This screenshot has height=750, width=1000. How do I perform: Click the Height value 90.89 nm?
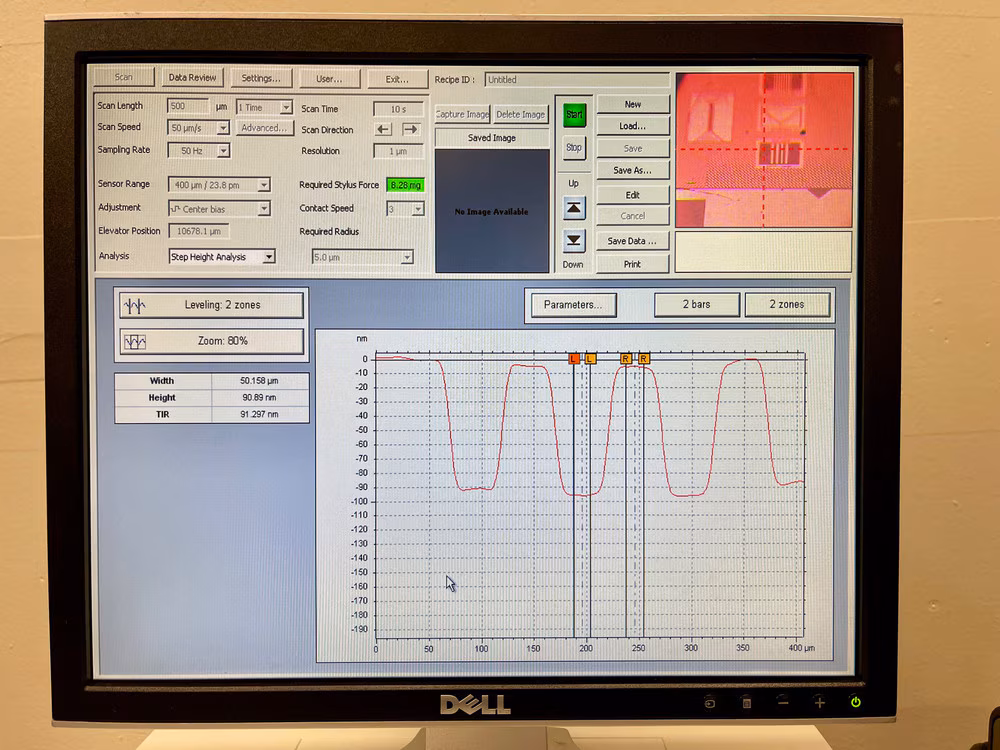(x=260, y=397)
